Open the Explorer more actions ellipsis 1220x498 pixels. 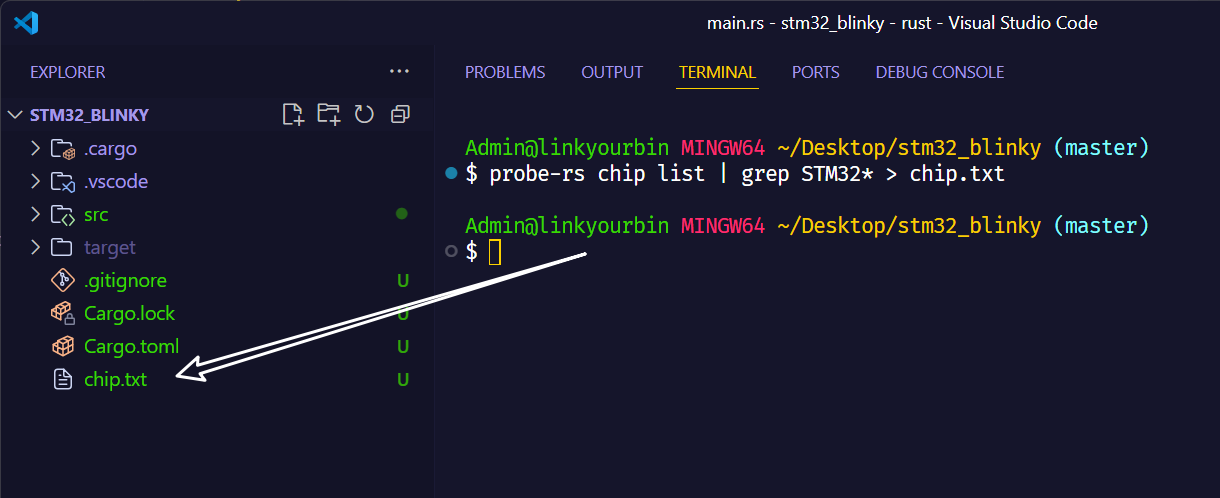(399, 72)
